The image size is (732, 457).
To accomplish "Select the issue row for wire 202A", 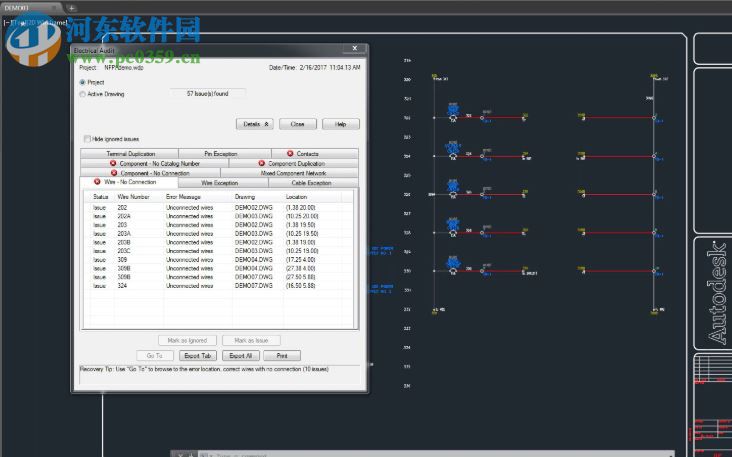I will [219, 216].
